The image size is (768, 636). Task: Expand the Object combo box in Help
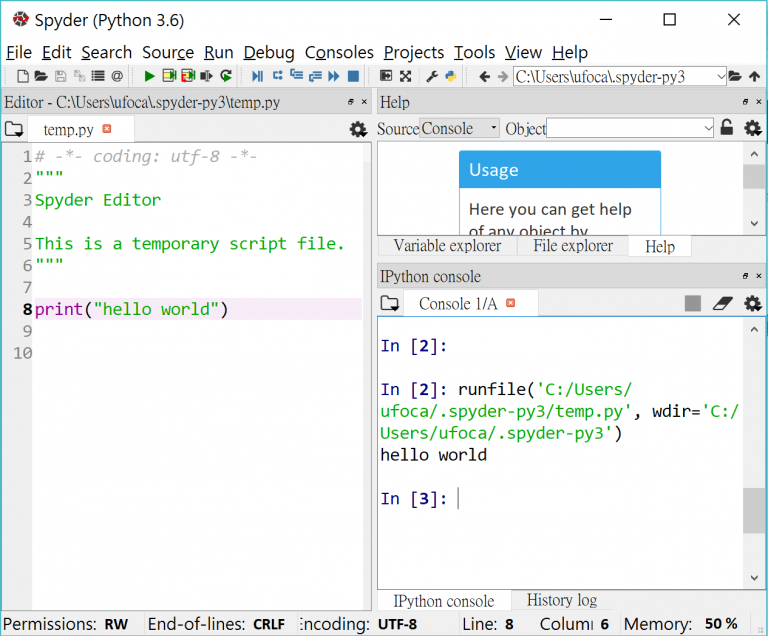click(x=708, y=128)
